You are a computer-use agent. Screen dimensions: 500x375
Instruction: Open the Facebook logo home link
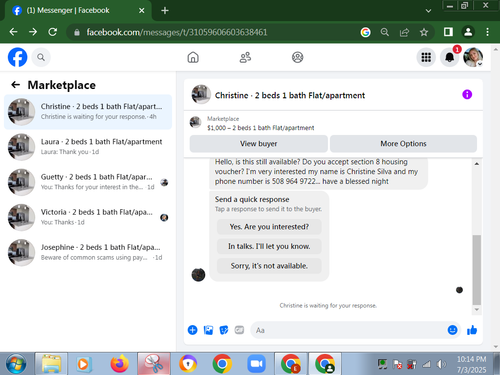[x=17, y=57]
